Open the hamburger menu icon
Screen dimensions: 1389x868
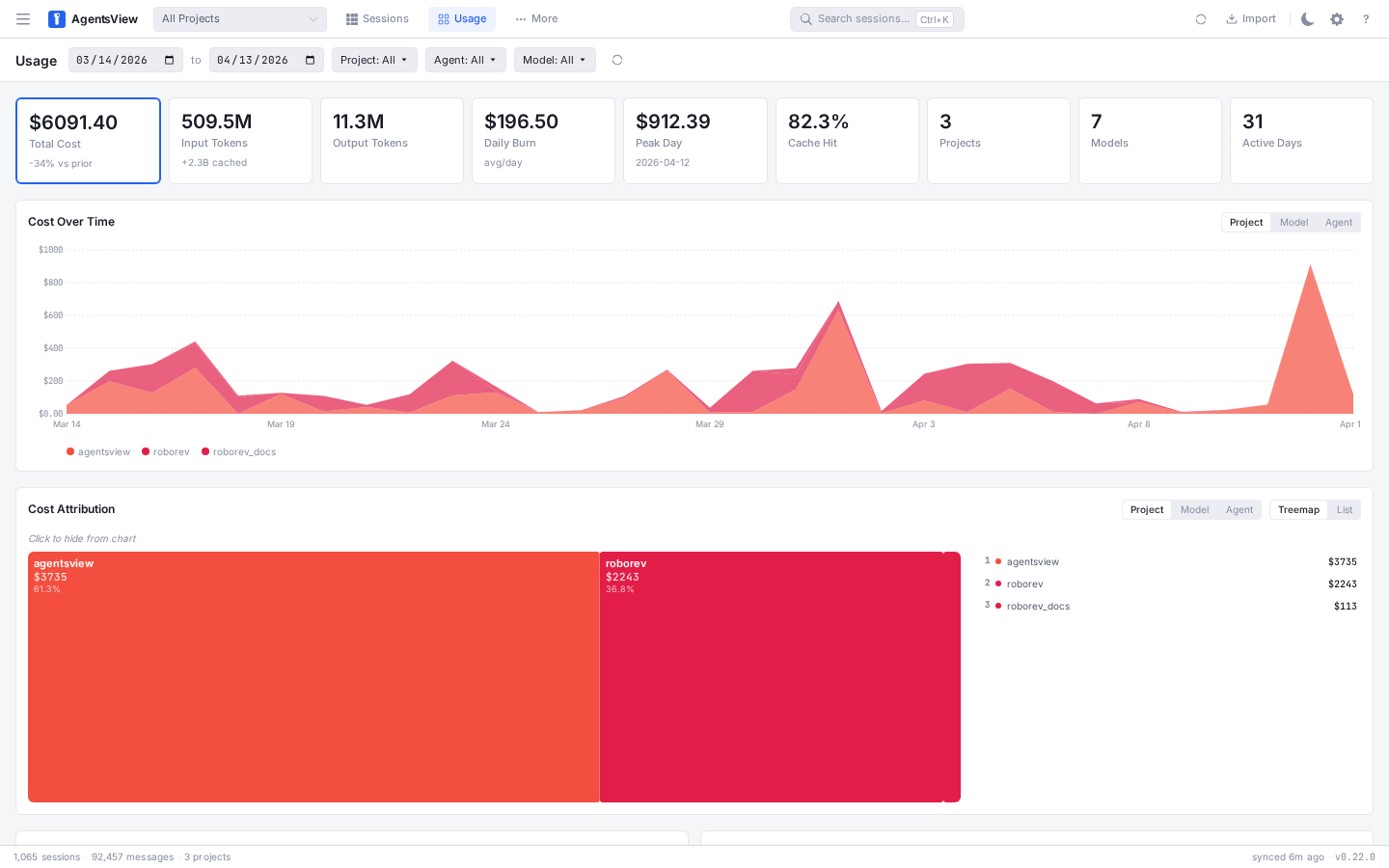[x=22, y=18]
